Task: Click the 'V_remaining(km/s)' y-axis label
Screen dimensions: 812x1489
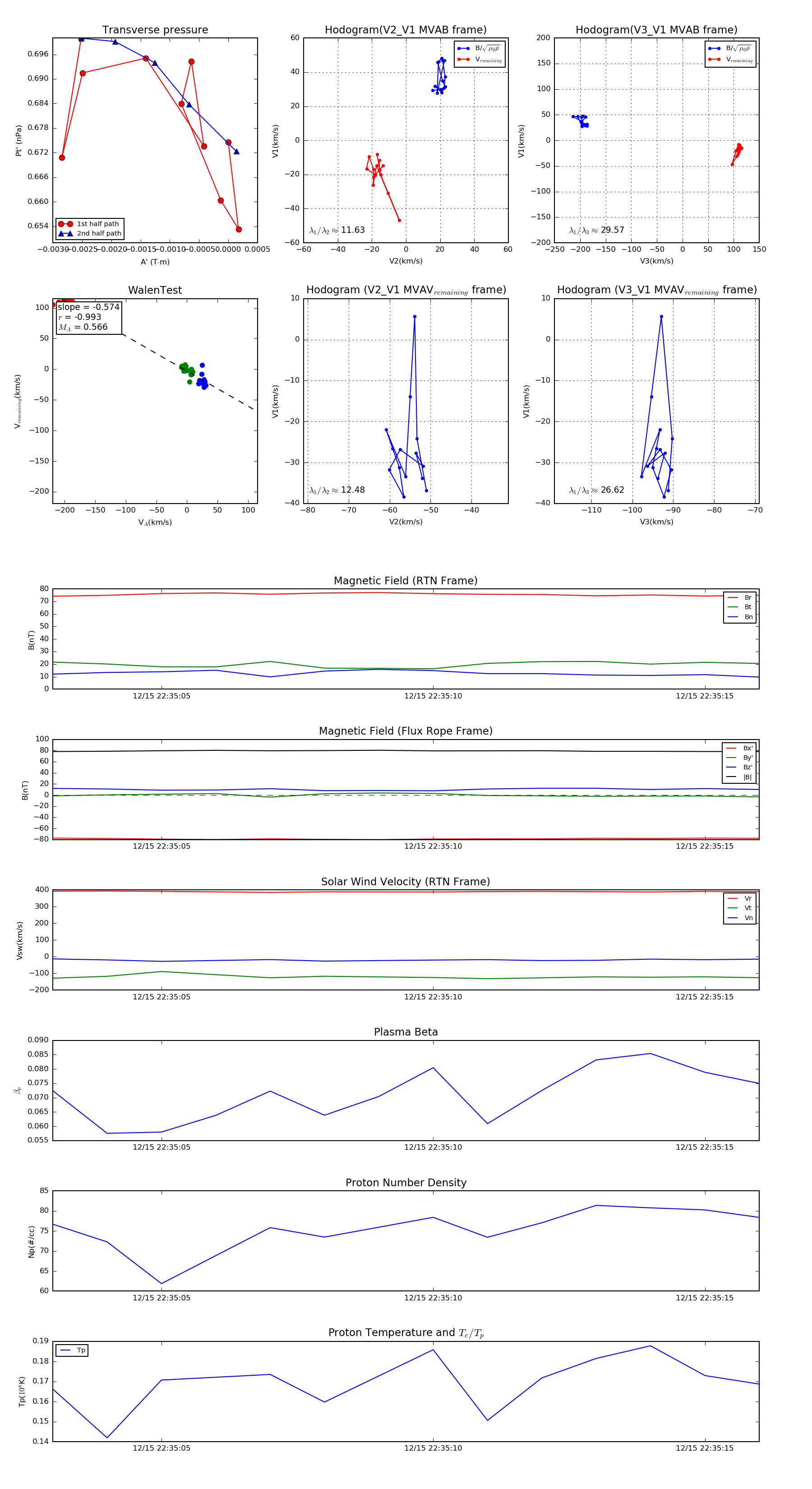Action: [18, 401]
